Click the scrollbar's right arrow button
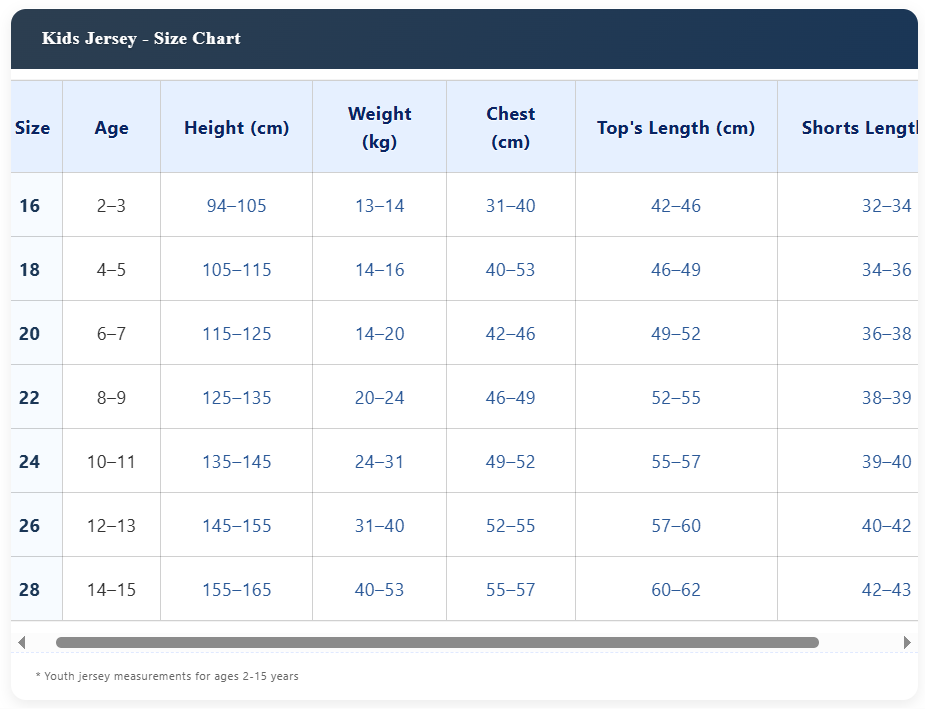This screenshot has height=709, width=925. [907, 642]
